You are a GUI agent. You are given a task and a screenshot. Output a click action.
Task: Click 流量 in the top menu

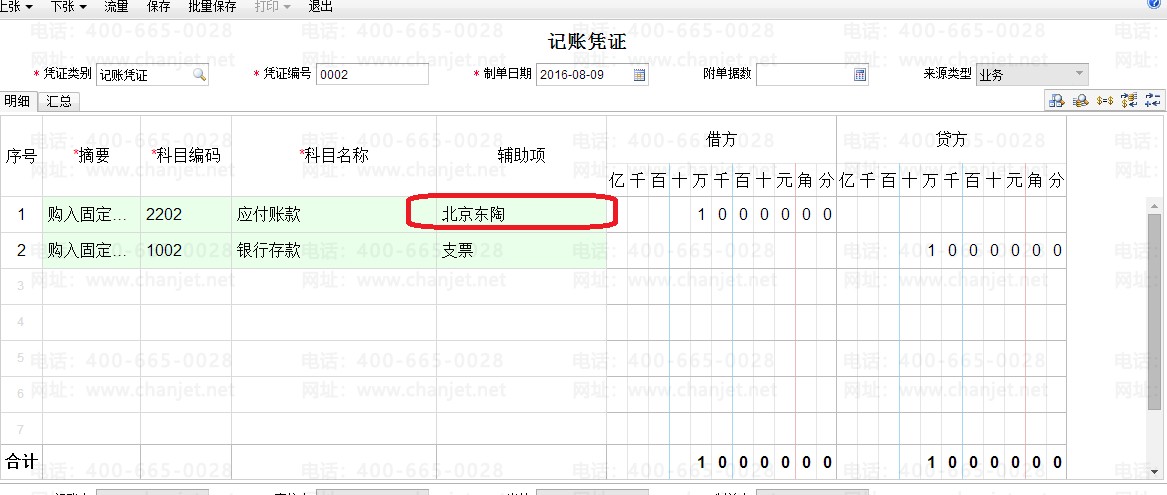116,7
